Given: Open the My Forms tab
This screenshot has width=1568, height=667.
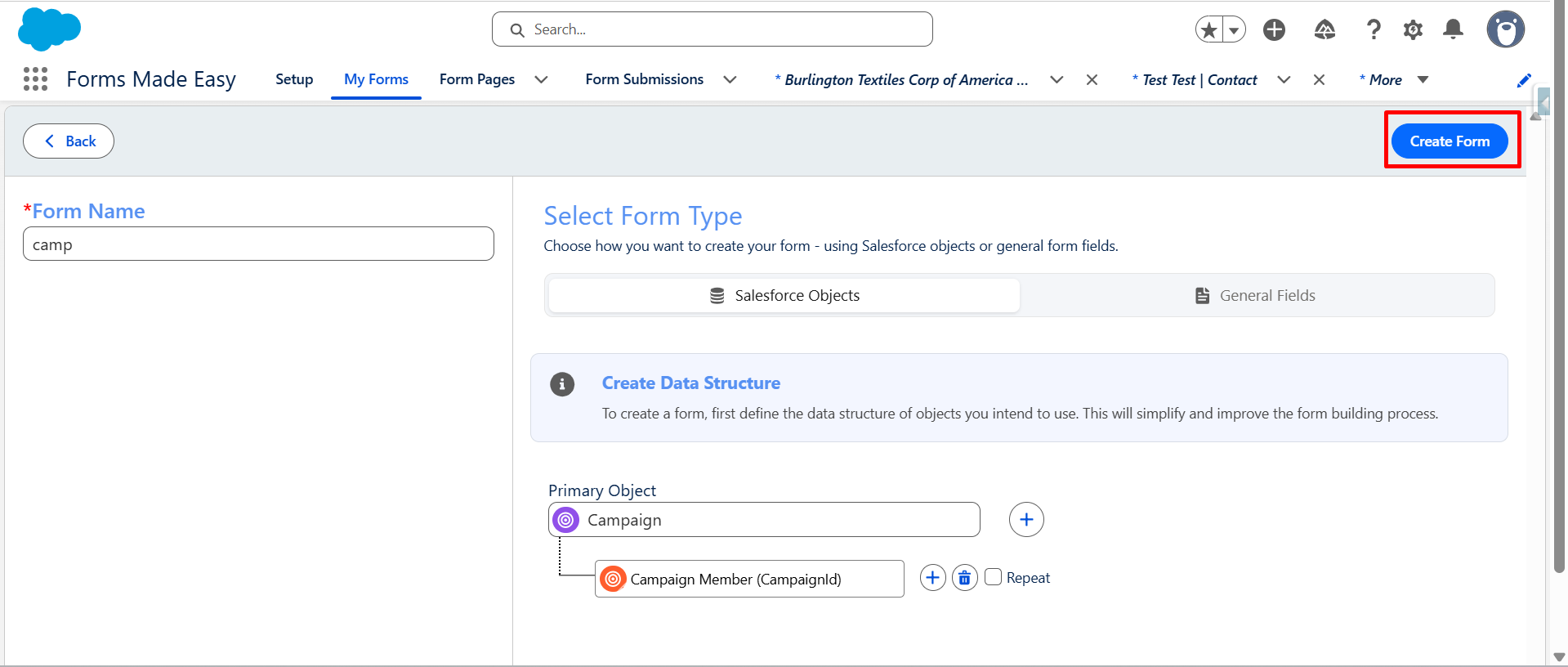Looking at the screenshot, I should (x=376, y=79).
